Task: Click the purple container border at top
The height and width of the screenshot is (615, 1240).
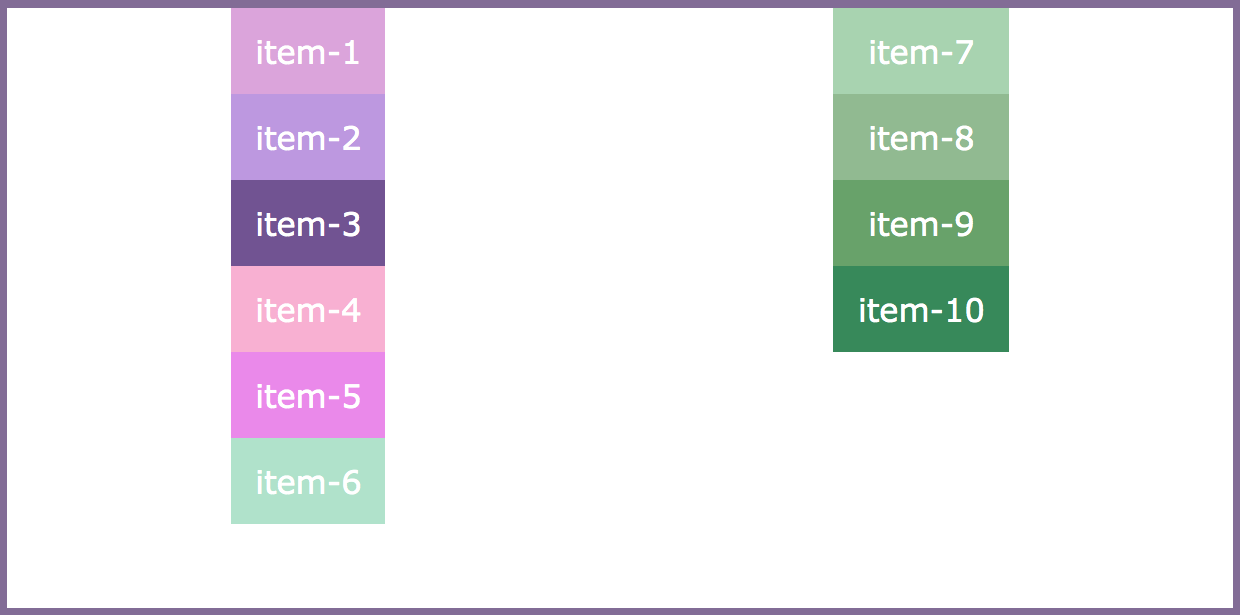Action: pyautogui.click(x=620, y=4)
